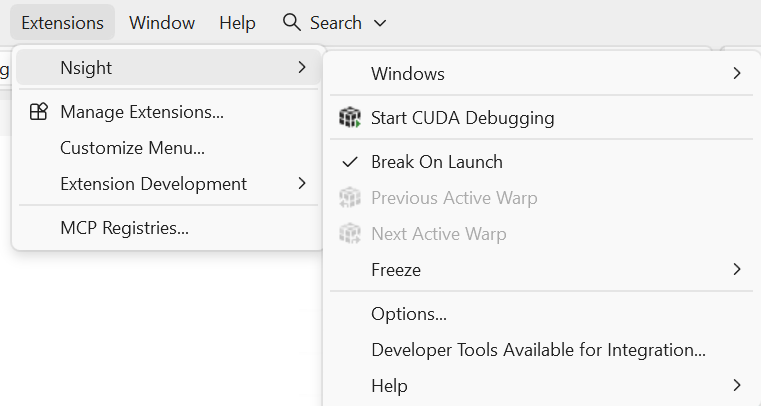This screenshot has width=761, height=406.
Task: Click the Start CUDA Debugging icon
Action: [x=349, y=117]
